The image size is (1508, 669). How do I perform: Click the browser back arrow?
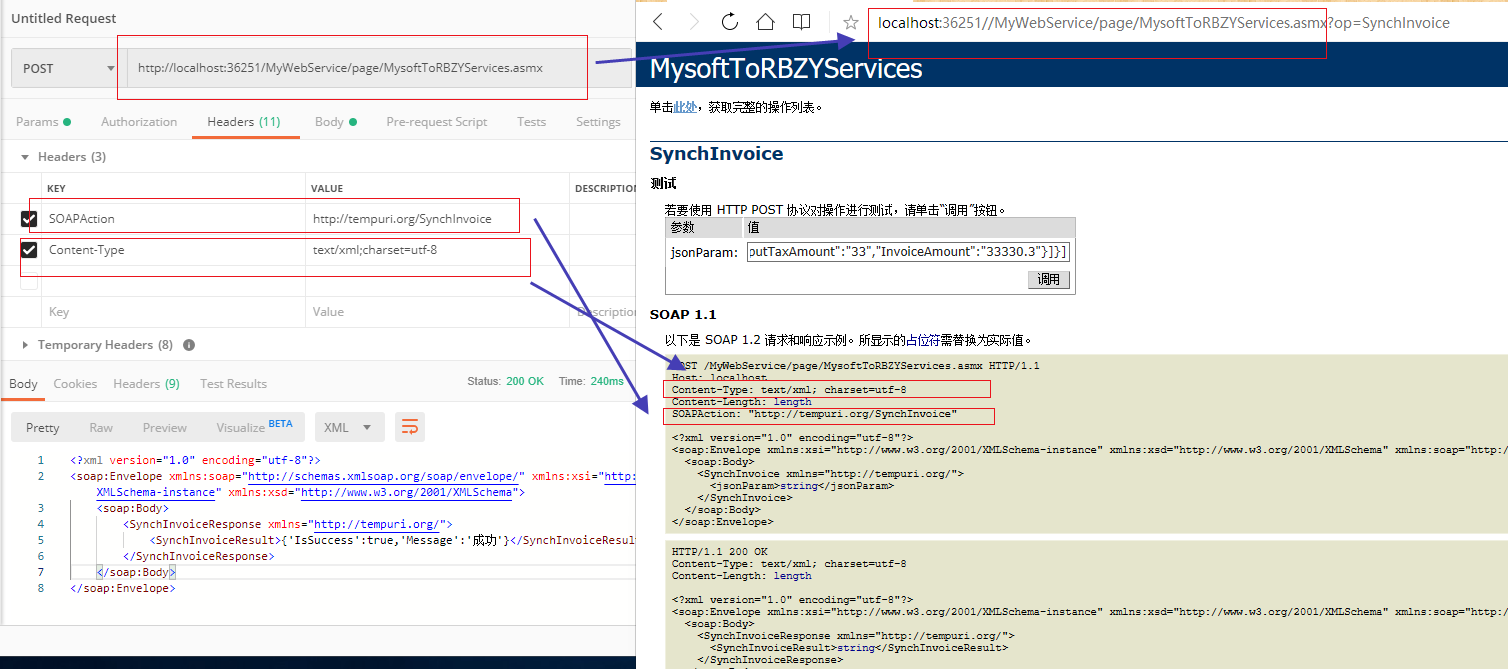(658, 22)
